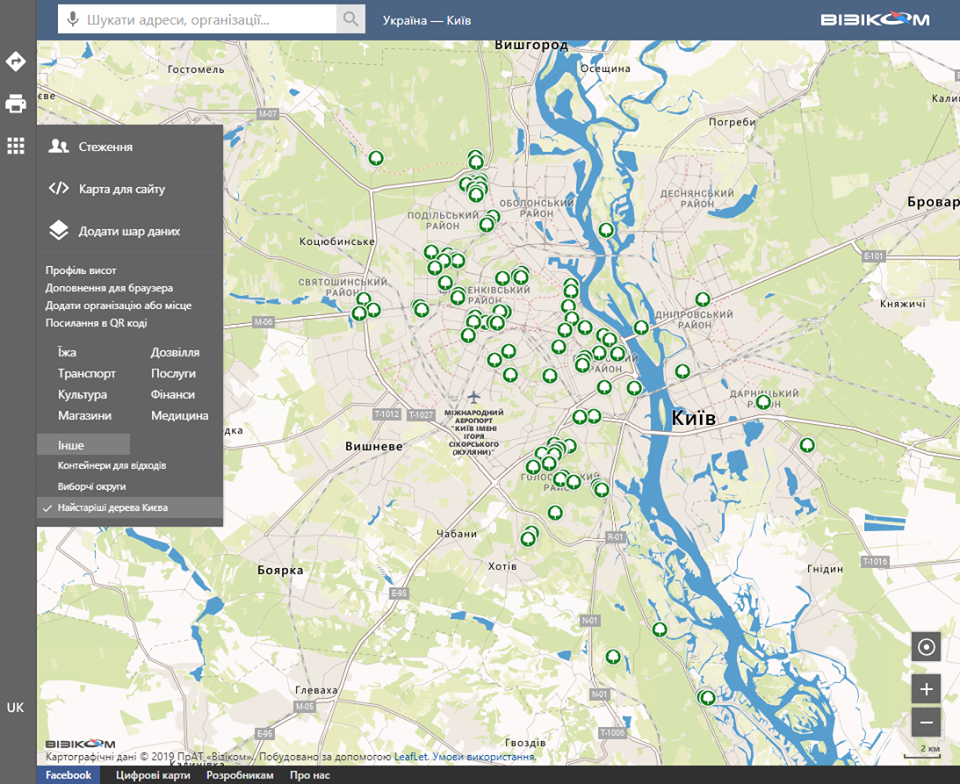Switch language via UK selector
The height and width of the screenshot is (784, 960).
pos(16,708)
